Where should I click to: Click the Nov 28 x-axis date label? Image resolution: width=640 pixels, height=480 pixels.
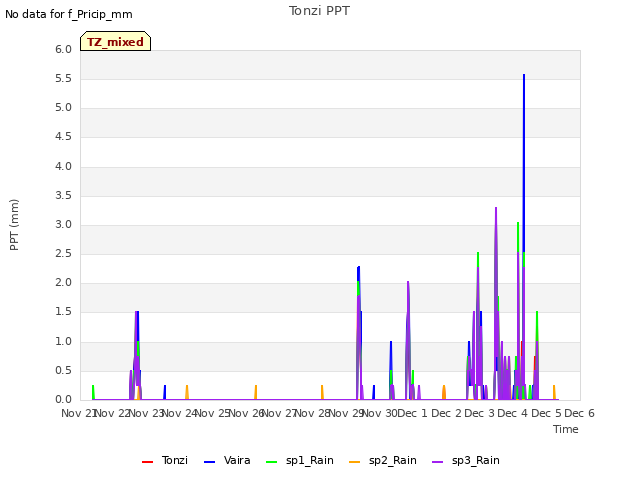click(x=313, y=413)
